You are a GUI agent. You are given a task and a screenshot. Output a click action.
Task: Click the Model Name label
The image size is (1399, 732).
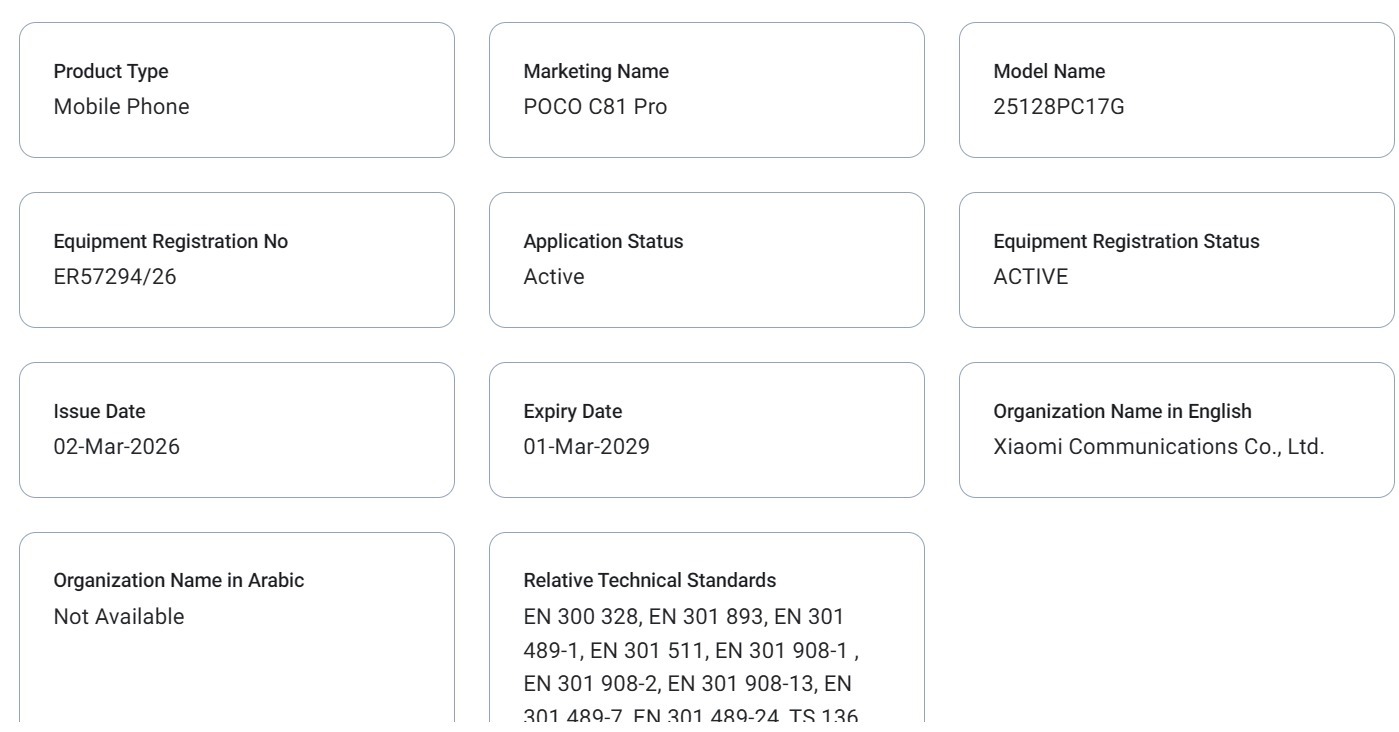[1049, 72]
